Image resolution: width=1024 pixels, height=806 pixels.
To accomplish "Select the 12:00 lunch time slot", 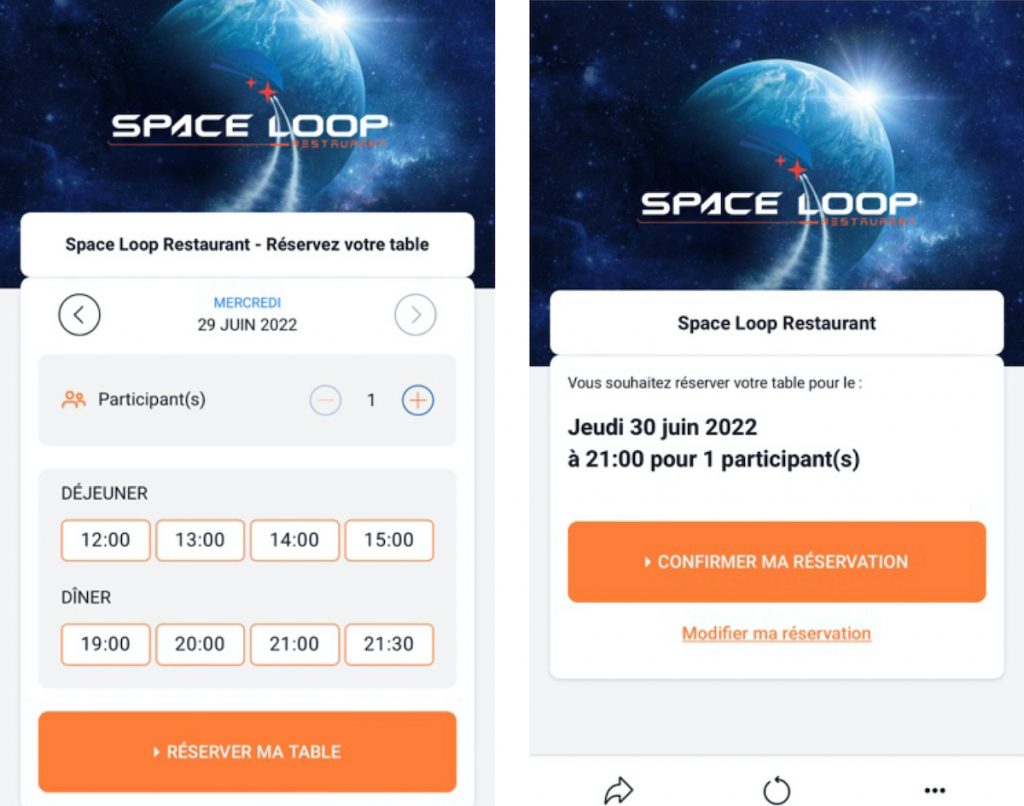I will [x=105, y=540].
